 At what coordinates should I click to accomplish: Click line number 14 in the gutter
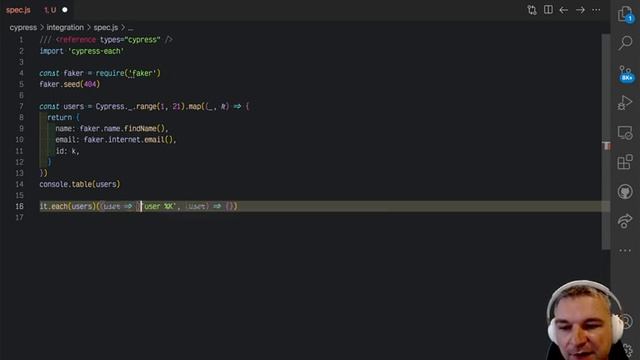click(x=20, y=184)
